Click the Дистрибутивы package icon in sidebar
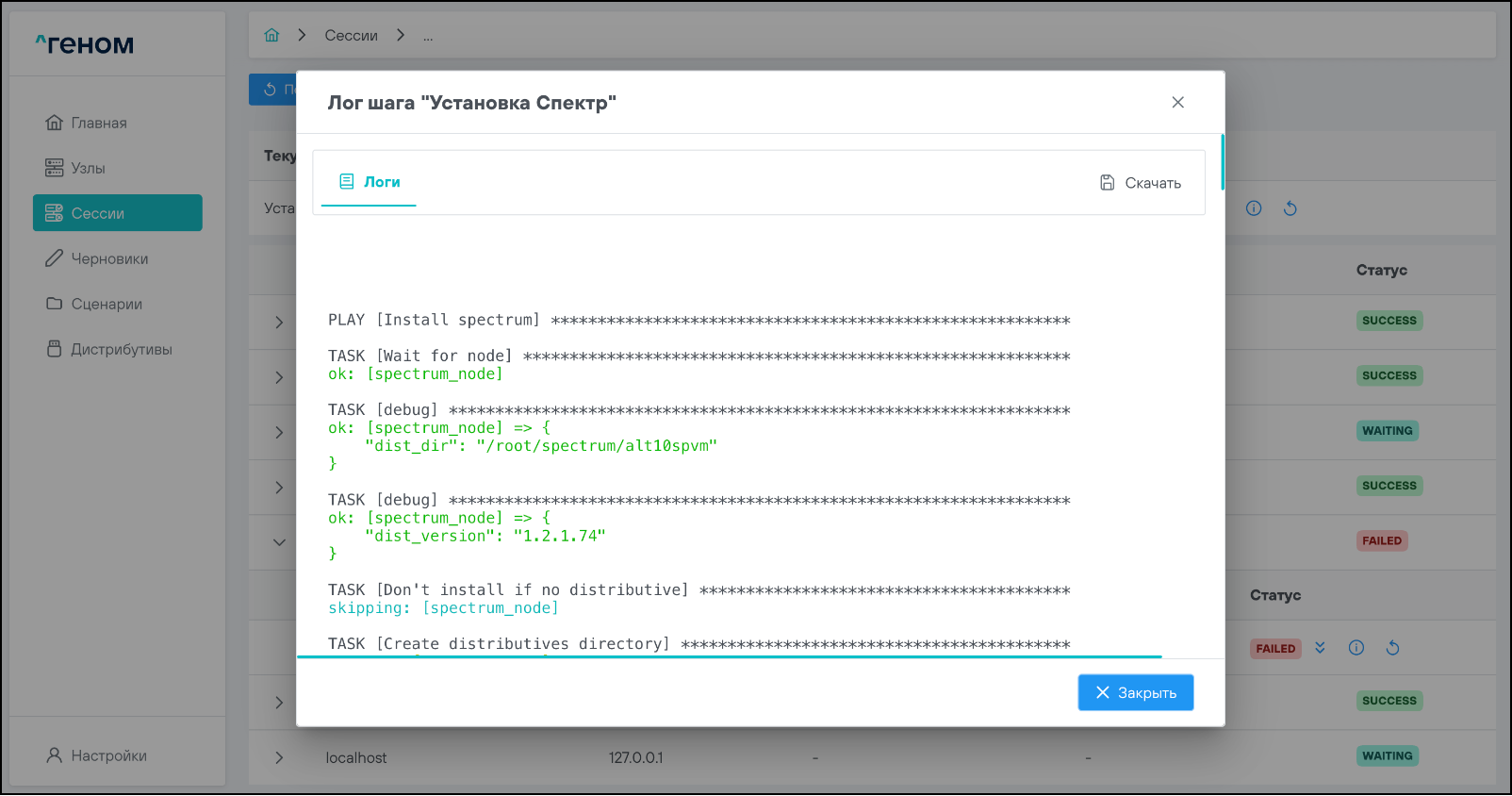The width and height of the screenshot is (1512, 796). tap(55, 349)
